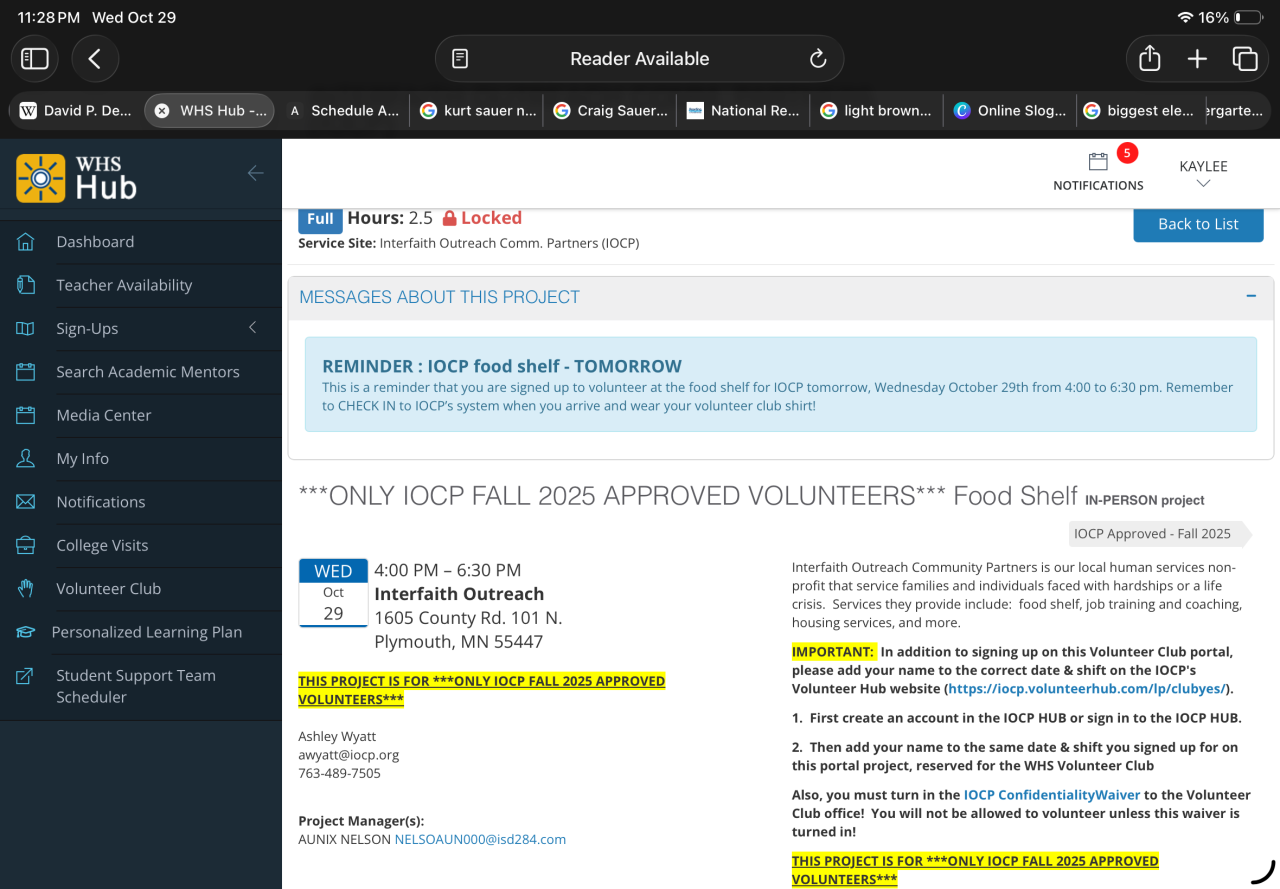Viewport: 1280px width, 889px height.
Task: Click the red 5 notification badge
Action: [x=1127, y=153]
